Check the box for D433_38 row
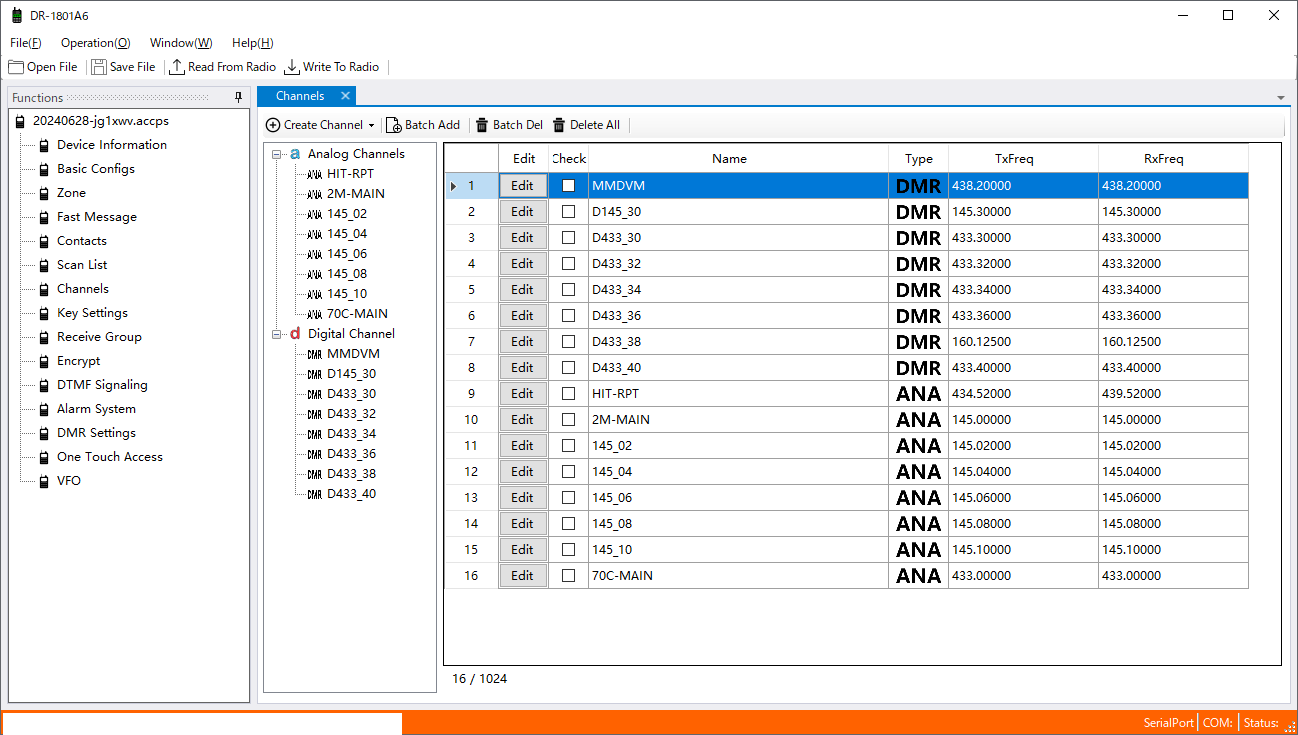Image resolution: width=1298 pixels, height=735 pixels. (568, 342)
